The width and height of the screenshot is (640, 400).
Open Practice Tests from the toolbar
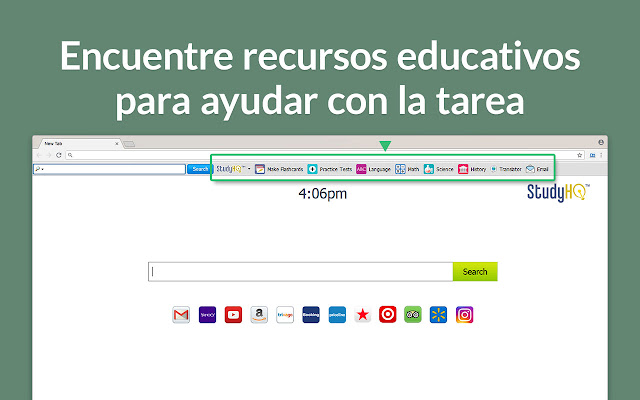(330, 169)
